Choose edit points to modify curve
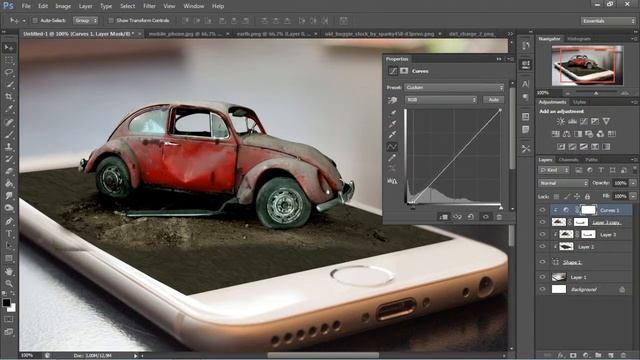Image resolution: width=640 pixels, height=360 pixels. pyautogui.click(x=392, y=147)
